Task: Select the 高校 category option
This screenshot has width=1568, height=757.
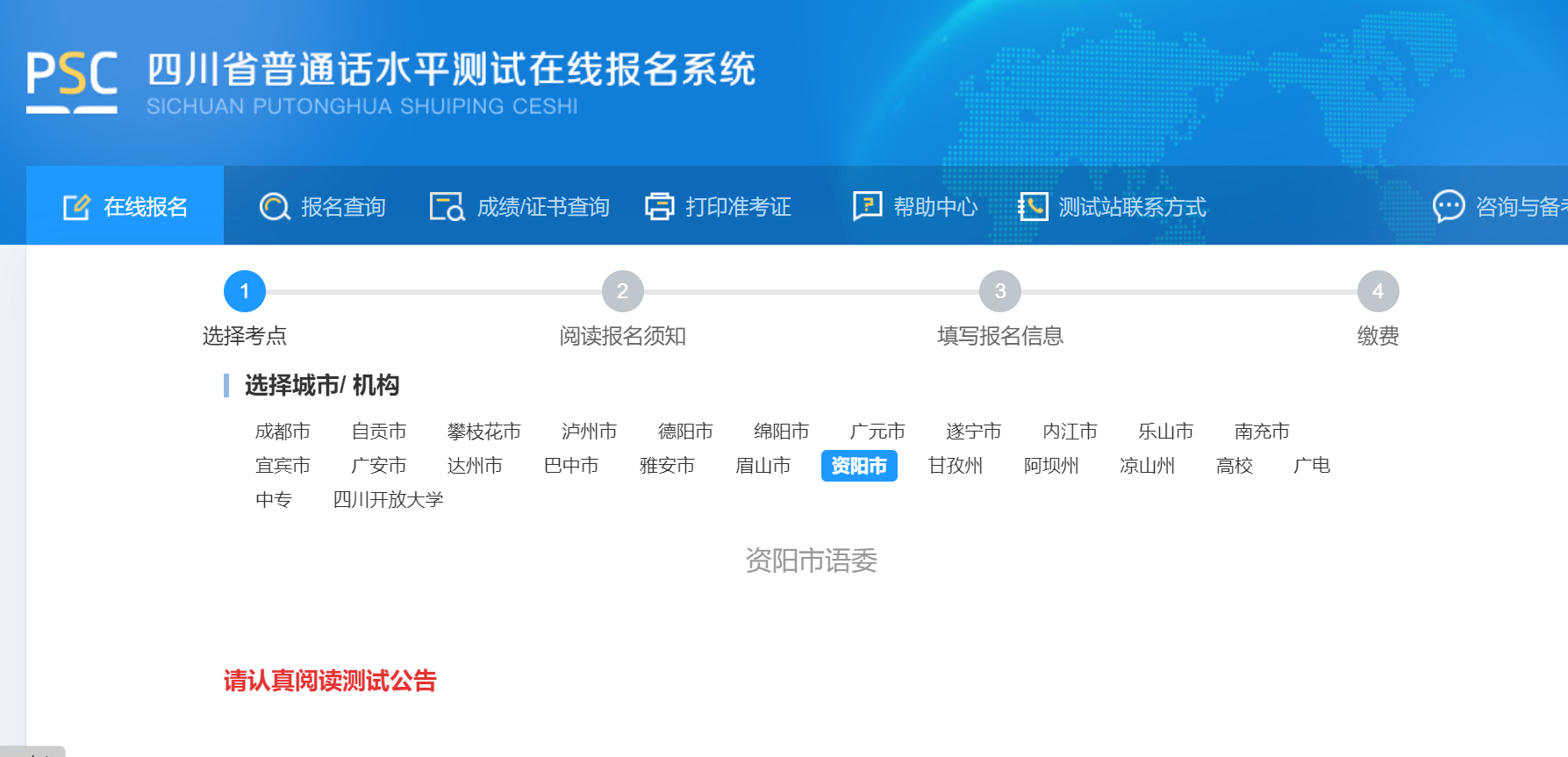Action: click(1234, 466)
